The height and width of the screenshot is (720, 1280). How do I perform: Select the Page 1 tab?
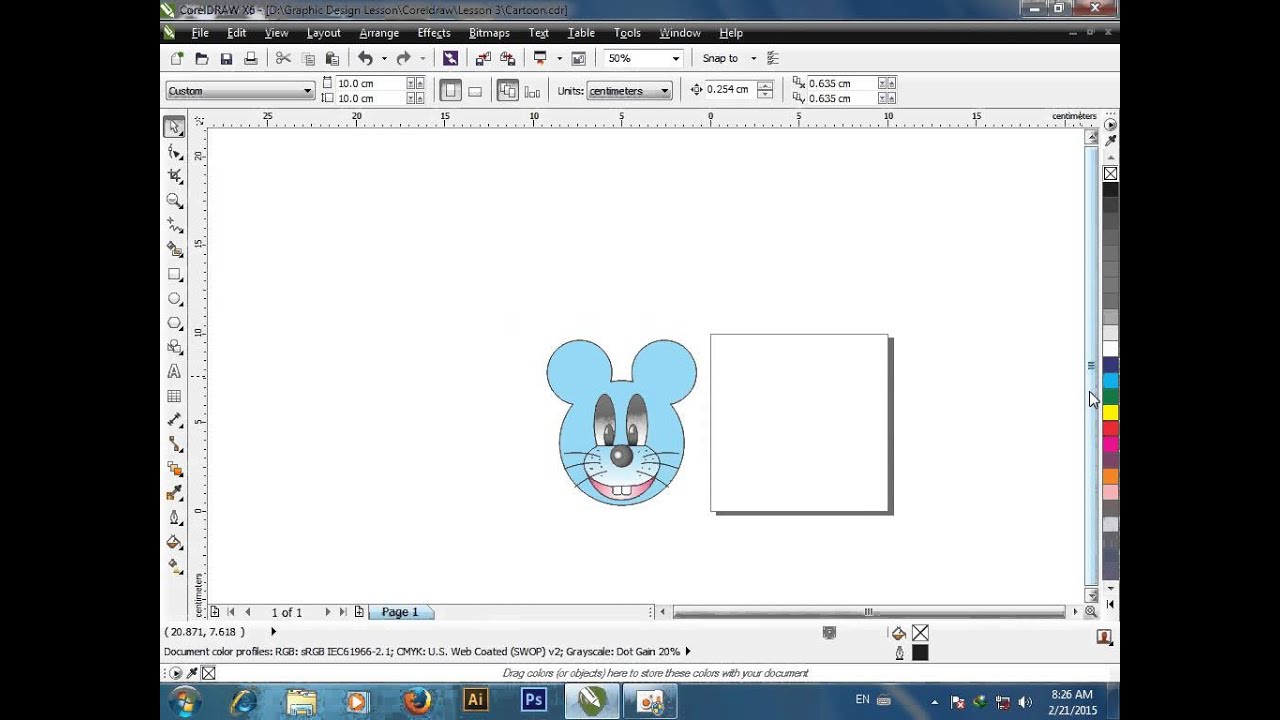[x=400, y=612]
